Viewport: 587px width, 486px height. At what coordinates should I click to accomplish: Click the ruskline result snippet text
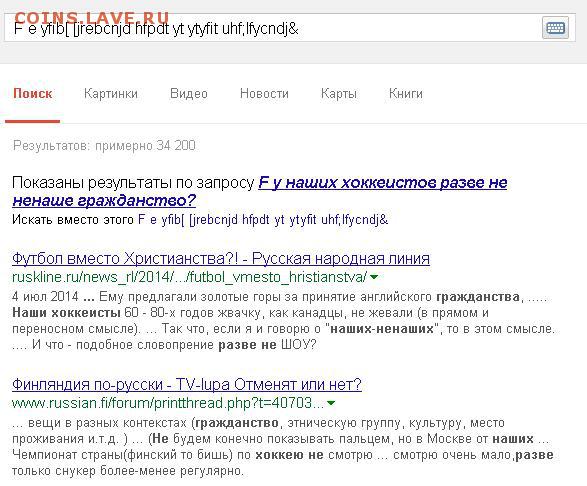click(283, 321)
